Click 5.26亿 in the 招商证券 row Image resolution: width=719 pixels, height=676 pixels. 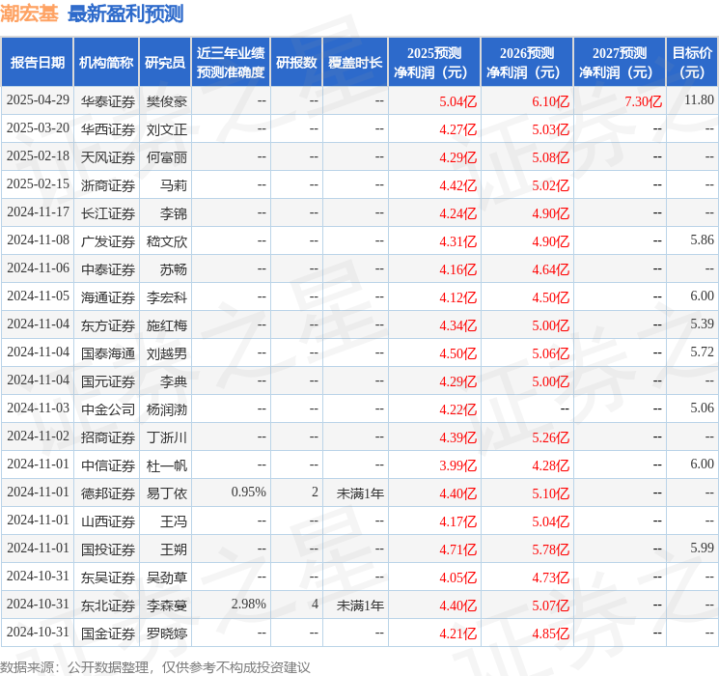(550, 437)
